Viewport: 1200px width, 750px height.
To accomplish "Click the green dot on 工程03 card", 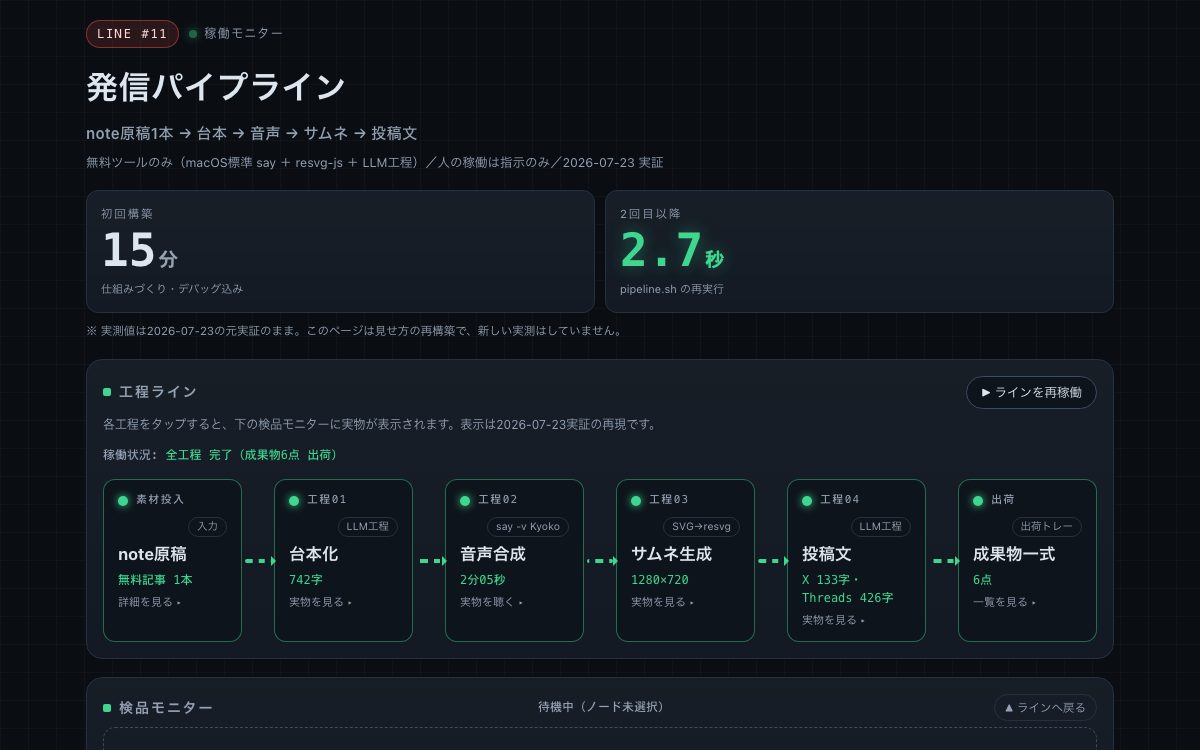I will (x=636, y=500).
